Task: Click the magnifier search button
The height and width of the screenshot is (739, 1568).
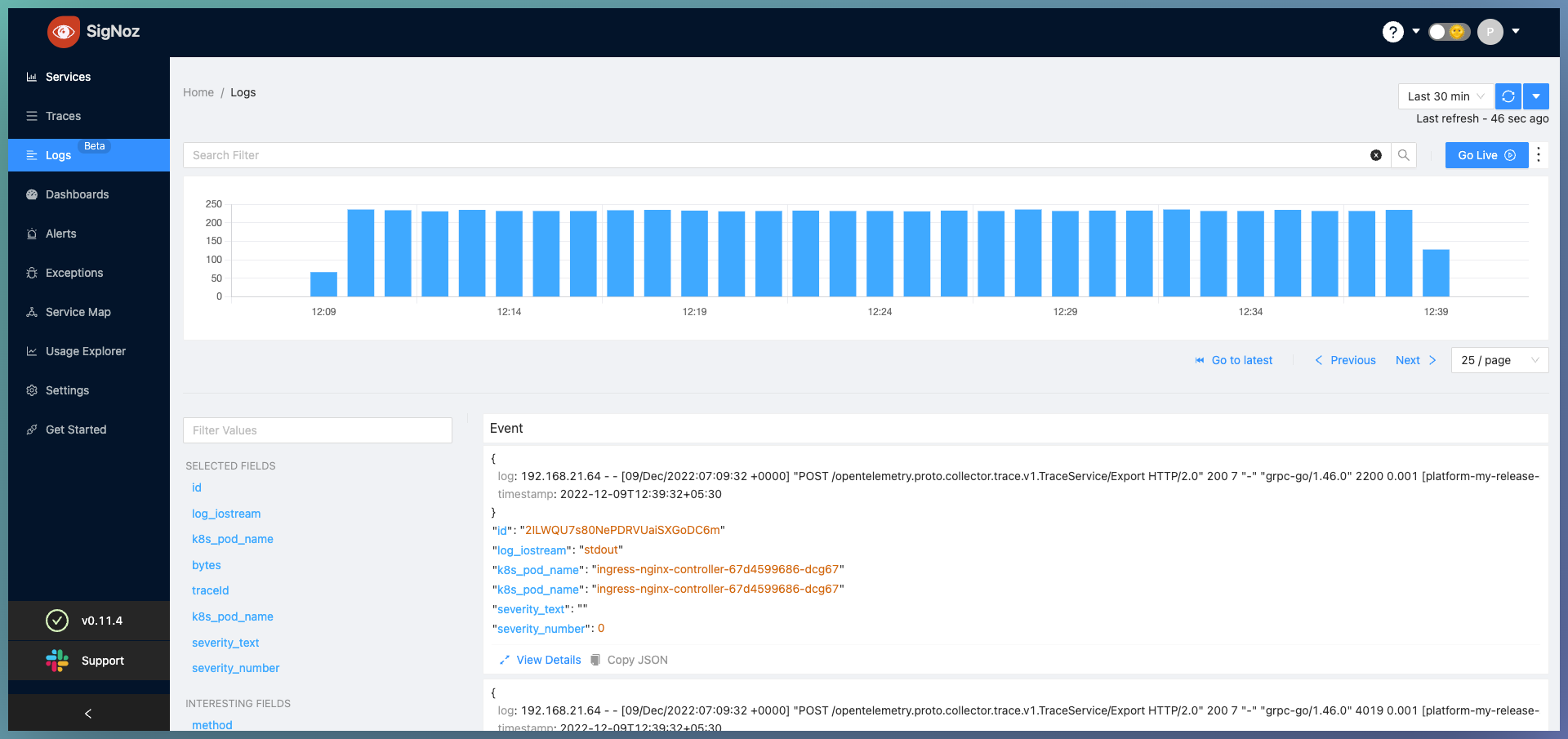Action: pos(1404,155)
